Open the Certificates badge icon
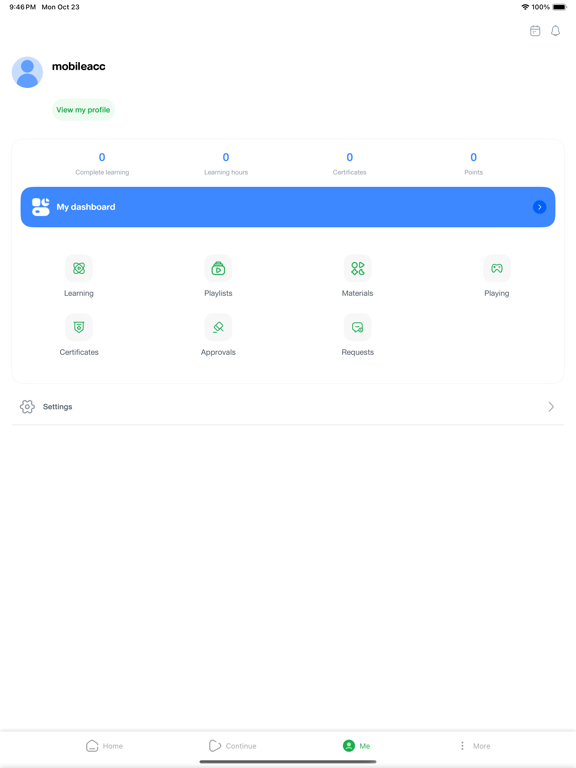Viewport: 576px width, 768px height. coord(79,327)
